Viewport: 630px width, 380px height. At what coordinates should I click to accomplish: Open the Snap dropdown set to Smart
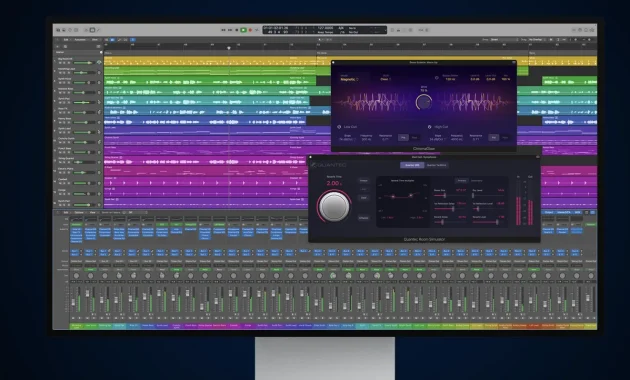point(504,39)
